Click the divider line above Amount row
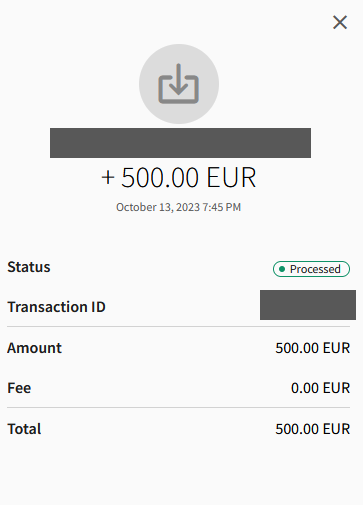363x505 pixels. [x=179, y=327]
